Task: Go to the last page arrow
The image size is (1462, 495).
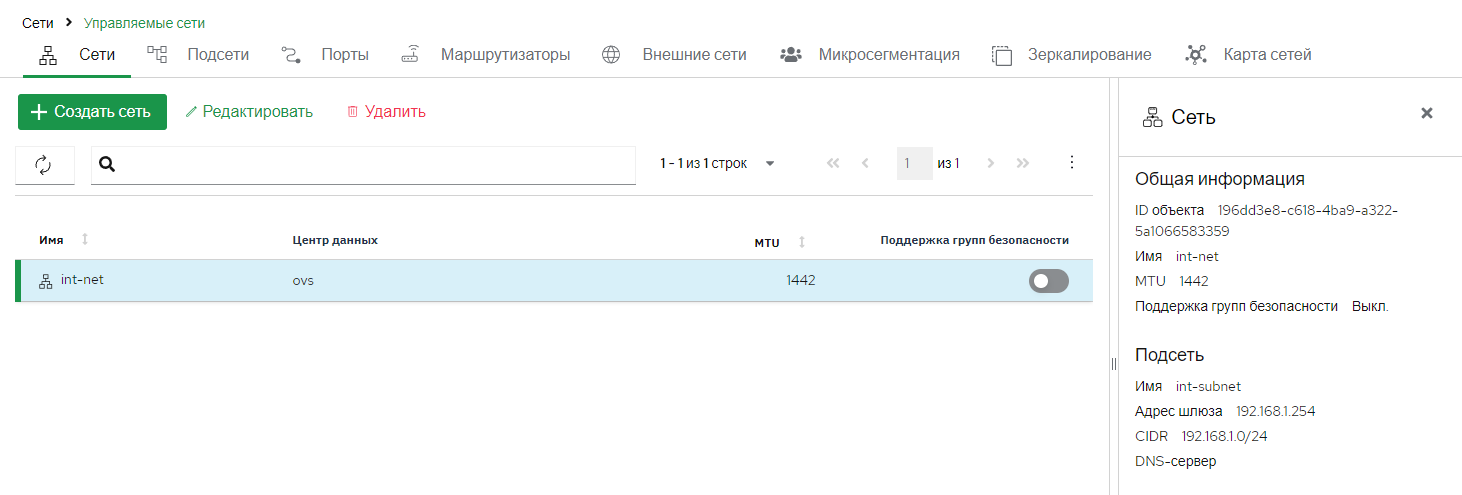Action: (x=1022, y=163)
